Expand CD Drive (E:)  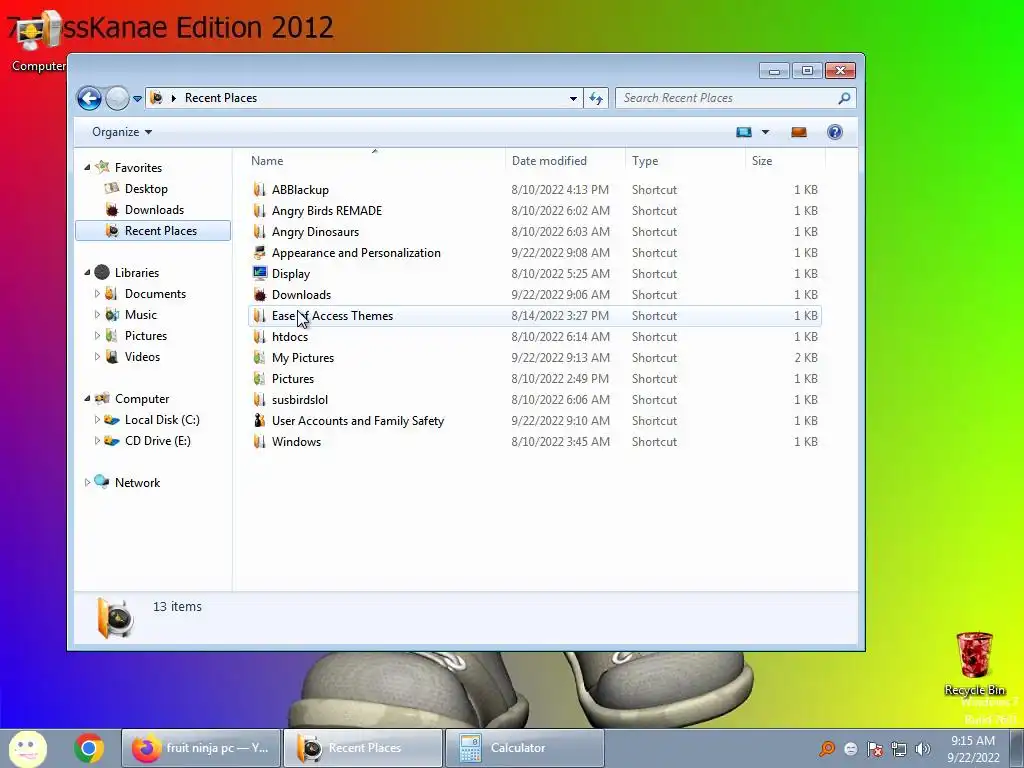click(x=97, y=441)
